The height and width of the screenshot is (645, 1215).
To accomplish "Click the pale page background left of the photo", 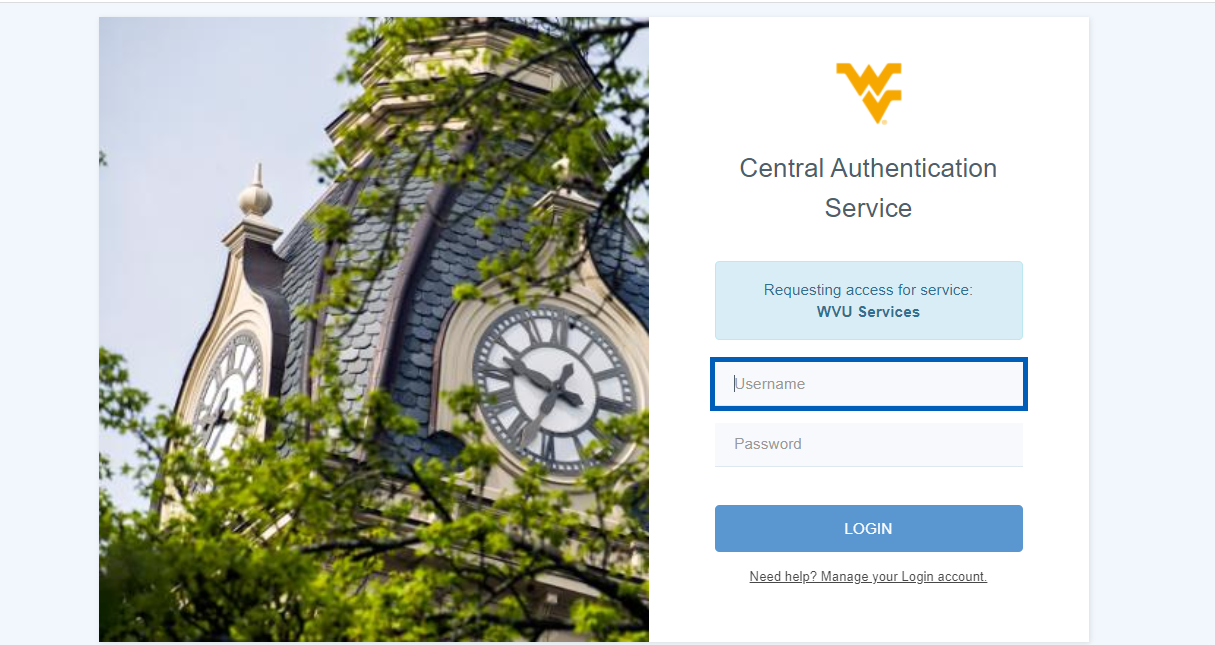I will (x=50, y=330).
